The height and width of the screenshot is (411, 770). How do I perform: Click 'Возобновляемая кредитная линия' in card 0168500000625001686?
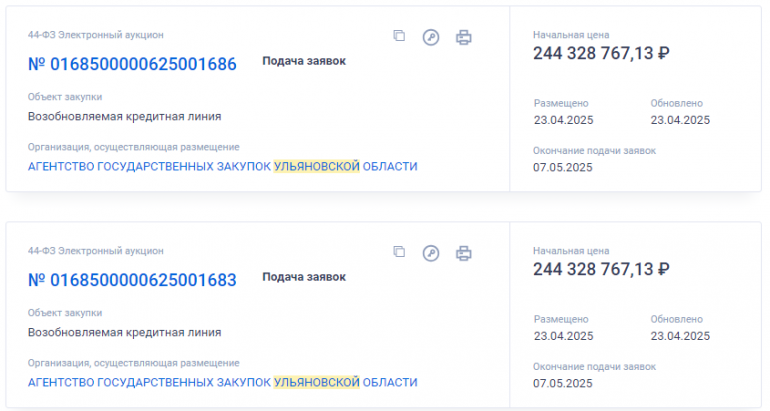[x=124, y=116]
